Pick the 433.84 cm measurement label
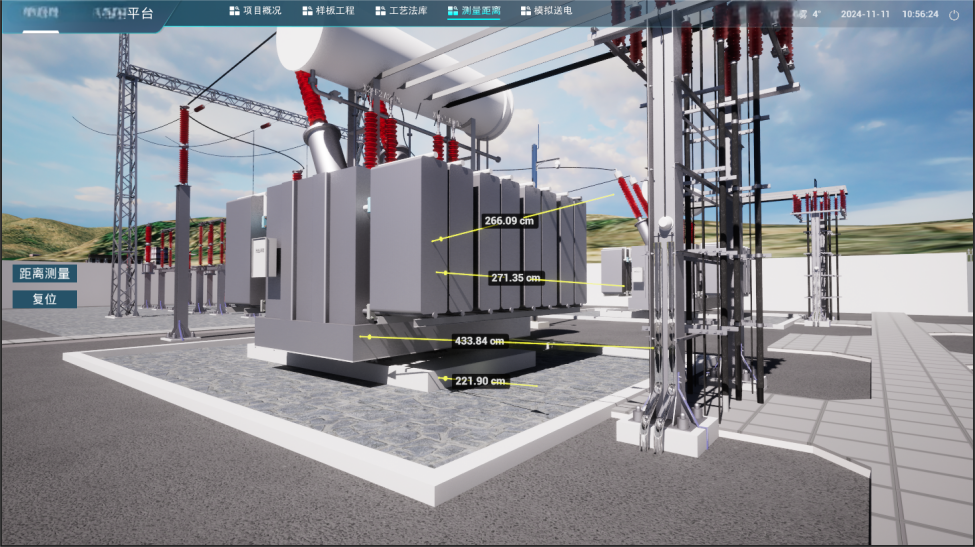The width and height of the screenshot is (975, 547). [x=479, y=341]
